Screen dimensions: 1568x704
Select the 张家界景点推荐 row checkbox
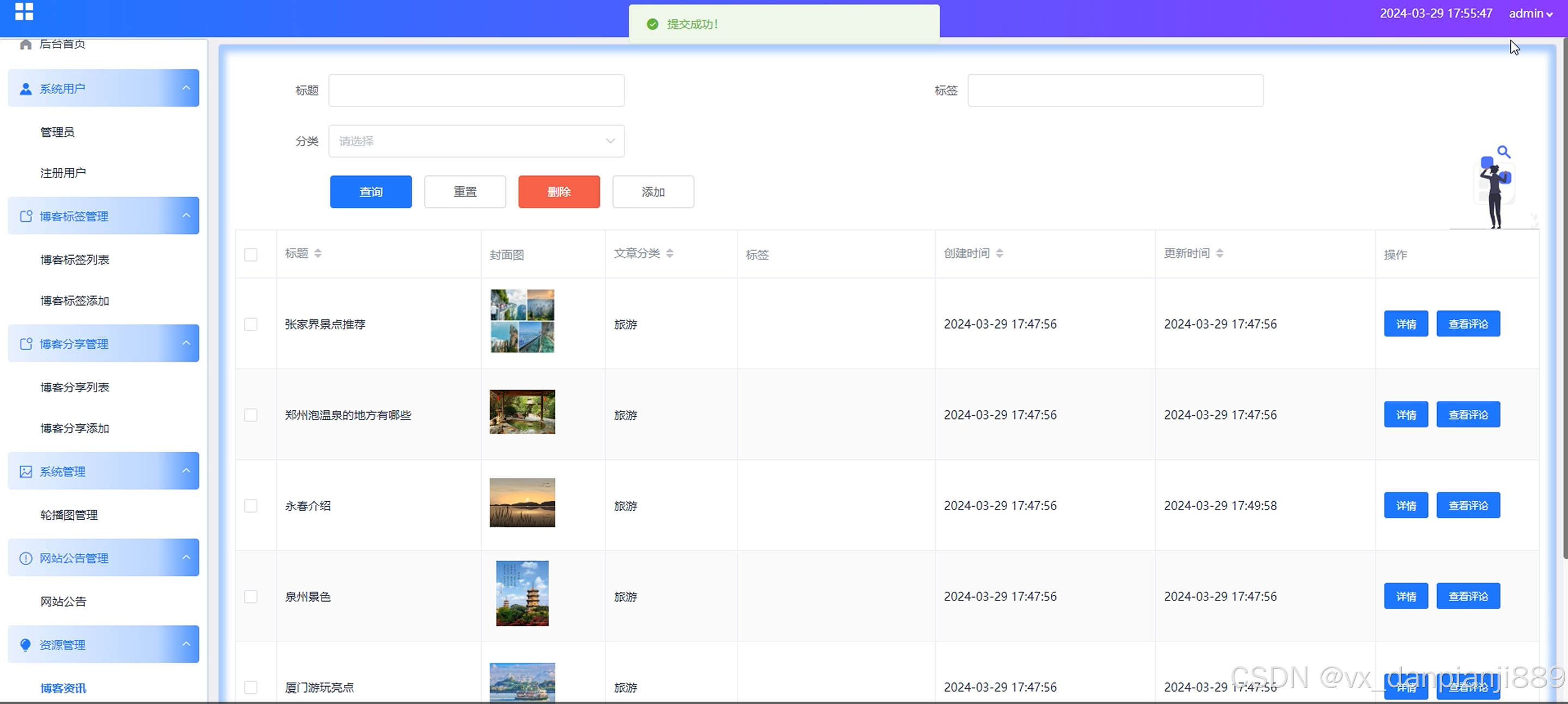(x=251, y=324)
